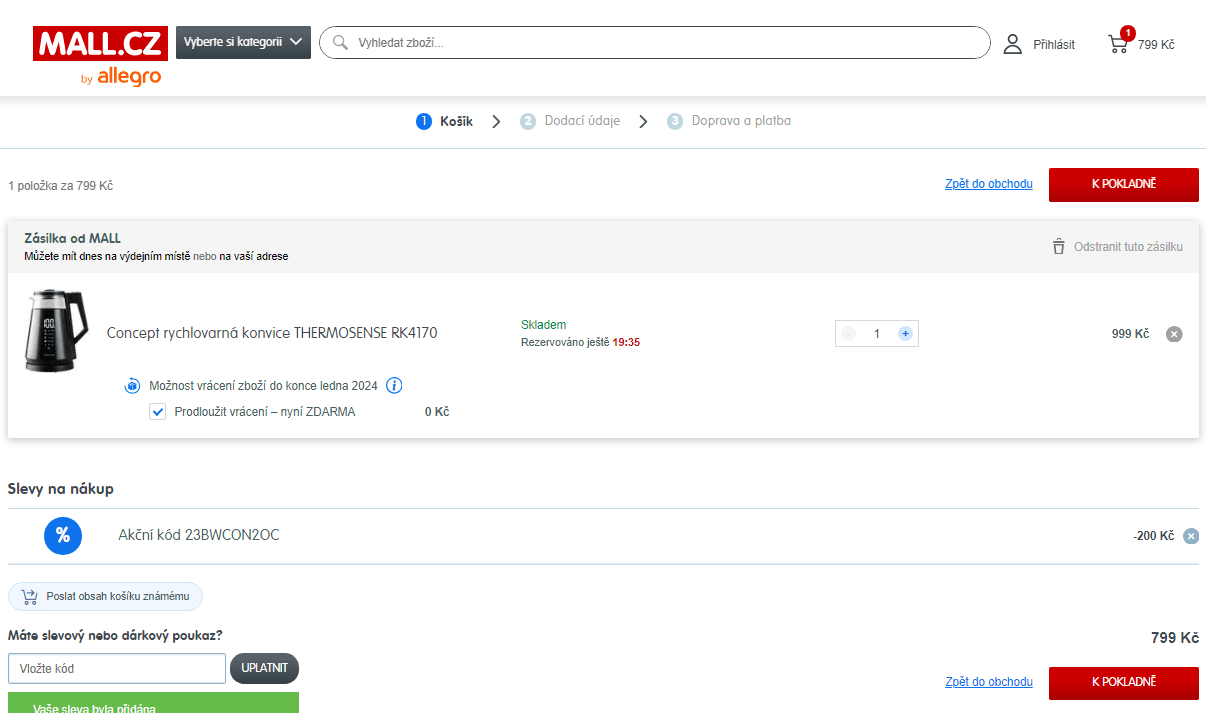
Task: Click the Zásilka od MALL heading
Action: click(x=72, y=238)
